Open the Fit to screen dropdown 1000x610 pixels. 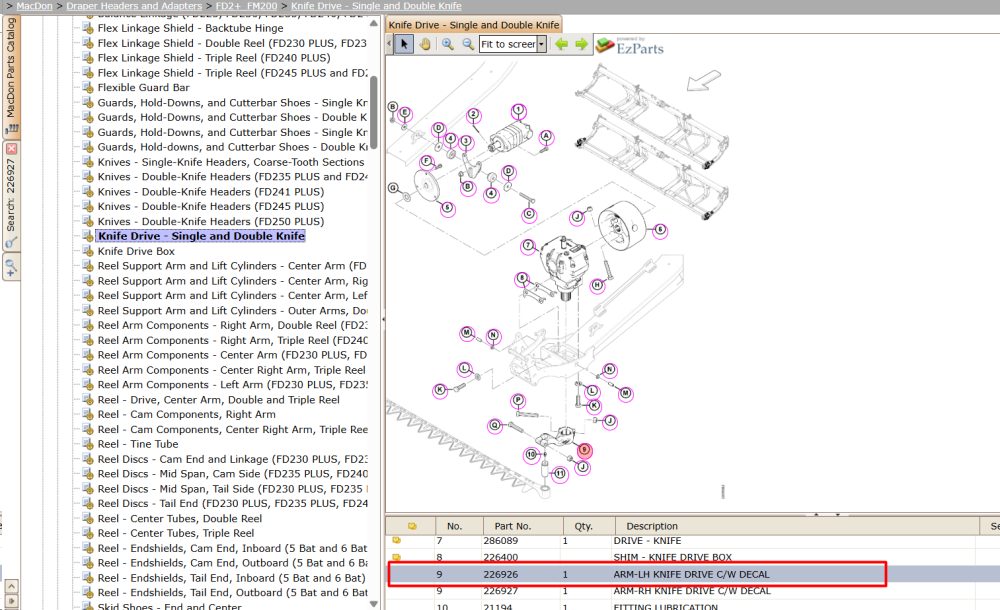(x=541, y=44)
